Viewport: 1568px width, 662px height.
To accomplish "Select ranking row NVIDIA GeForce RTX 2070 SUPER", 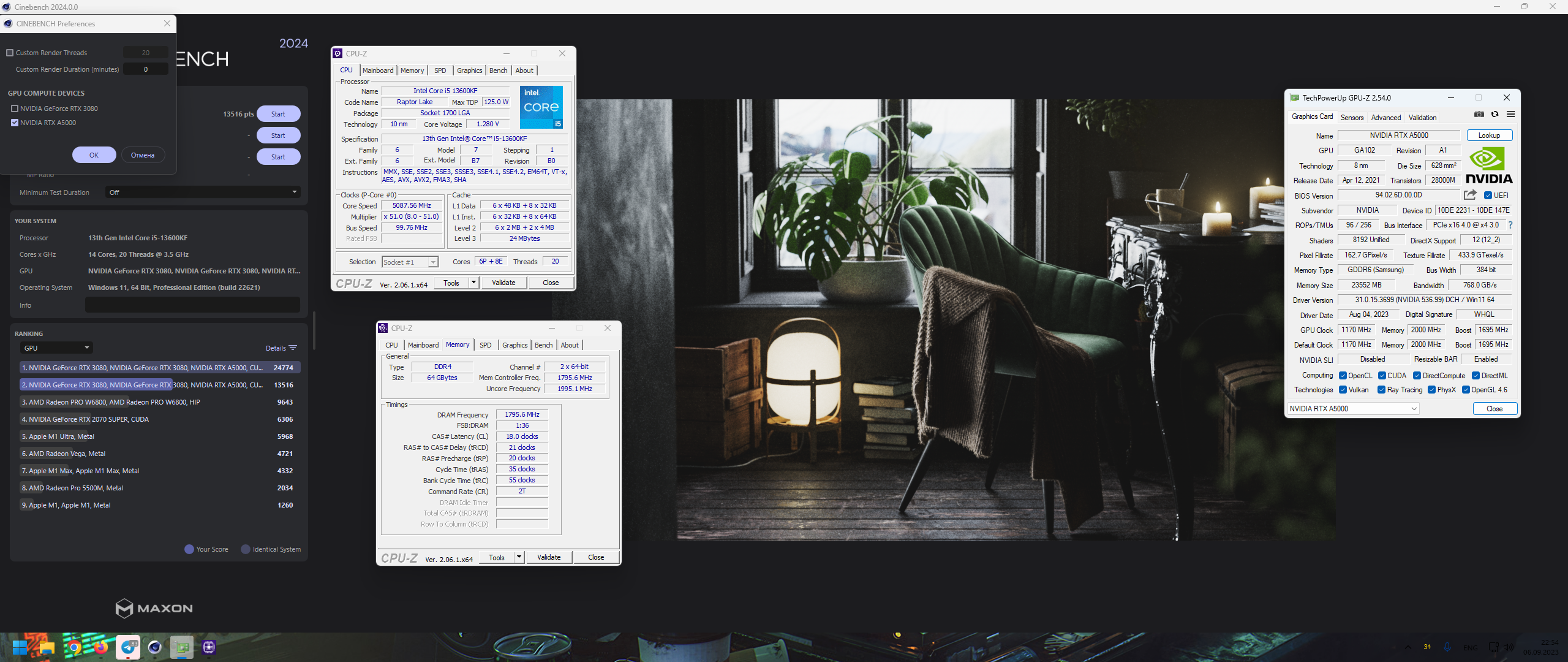I will pos(159,419).
